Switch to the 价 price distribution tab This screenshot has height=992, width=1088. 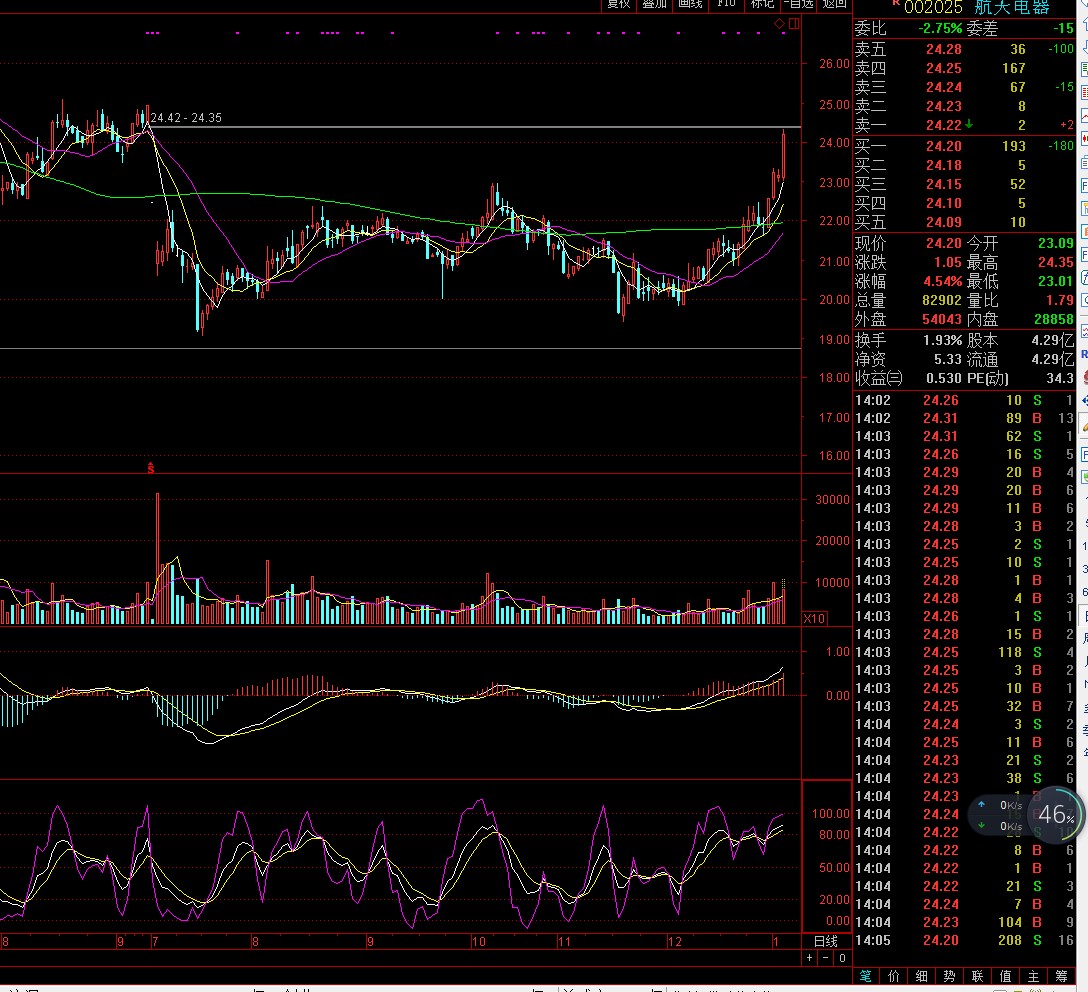pos(894,976)
